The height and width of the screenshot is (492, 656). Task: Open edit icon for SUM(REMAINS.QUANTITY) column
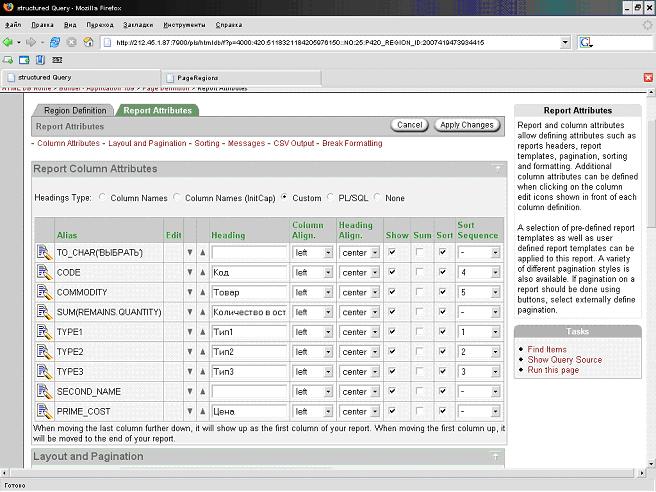click(44, 312)
